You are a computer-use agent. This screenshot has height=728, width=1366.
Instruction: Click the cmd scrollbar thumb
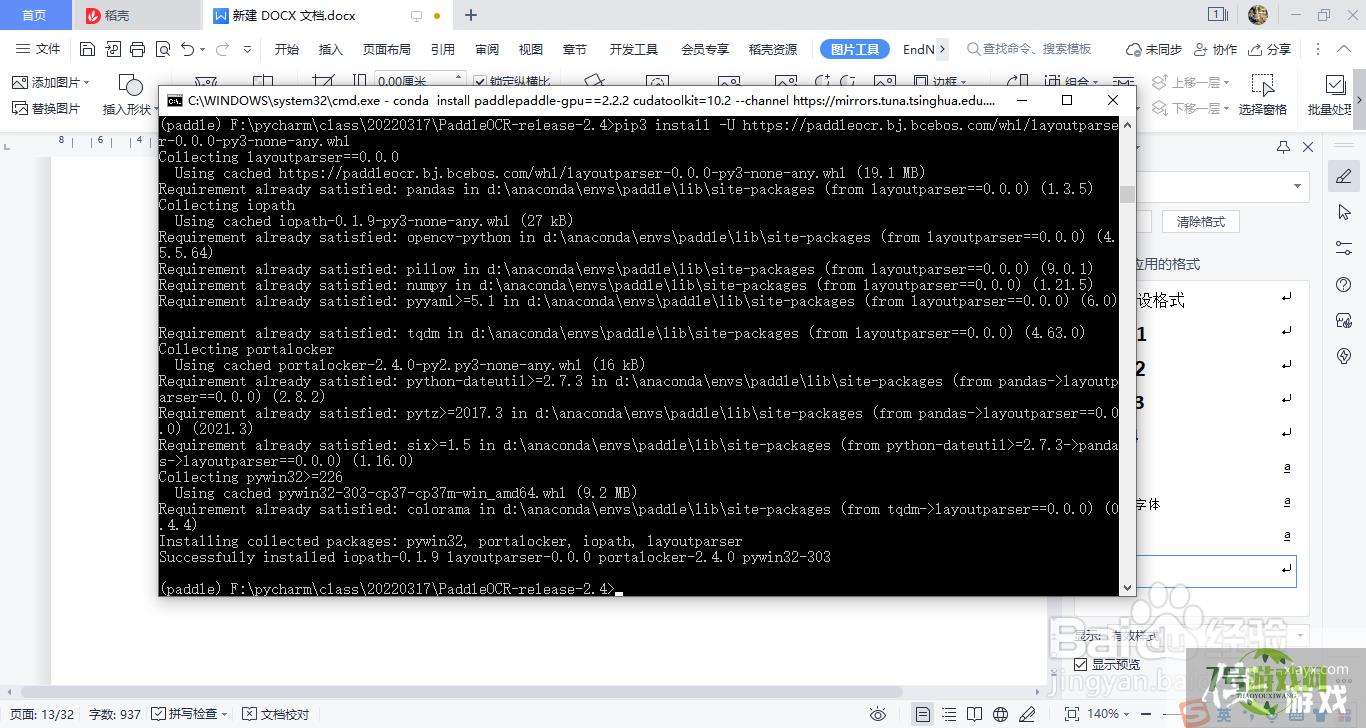click(x=1127, y=194)
